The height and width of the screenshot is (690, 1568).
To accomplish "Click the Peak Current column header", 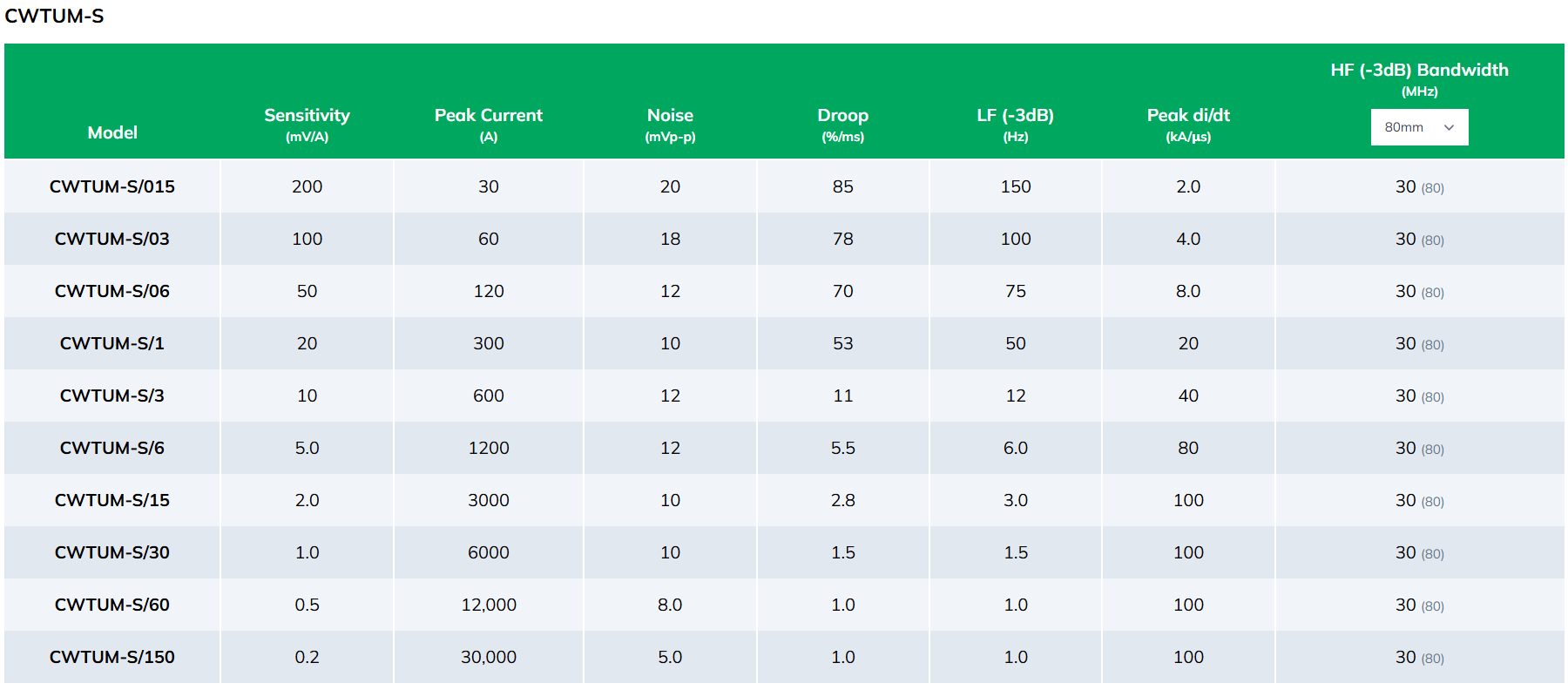I will (x=488, y=115).
